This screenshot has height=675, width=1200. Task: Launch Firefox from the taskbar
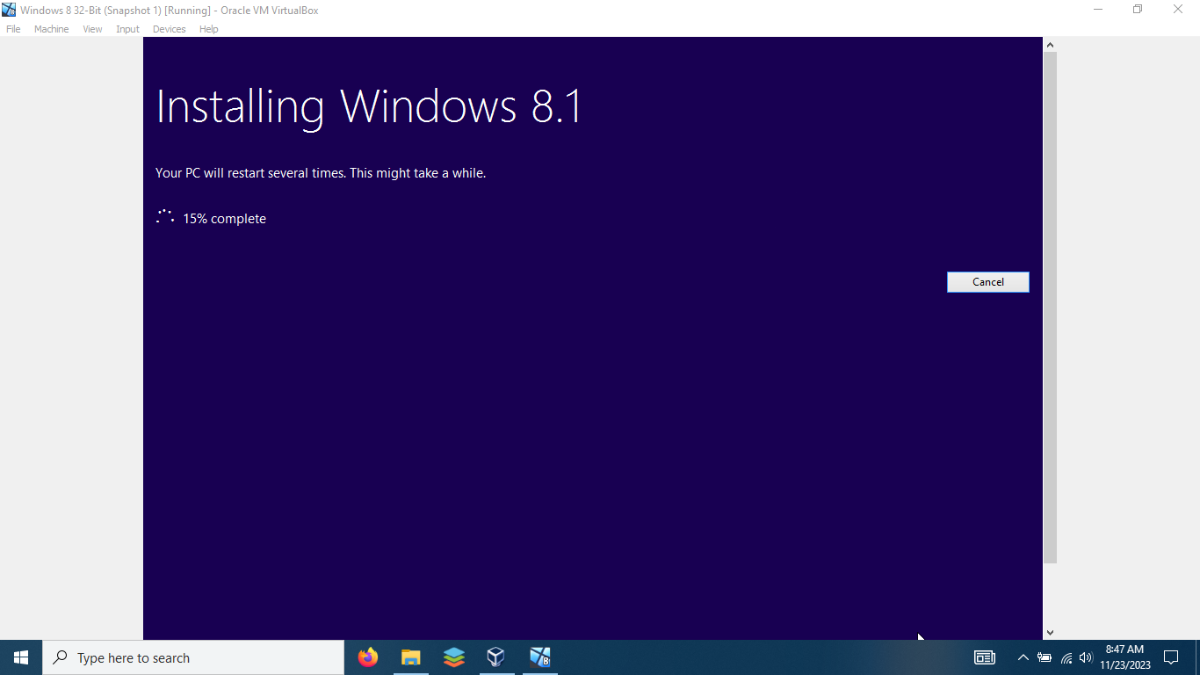(368, 657)
